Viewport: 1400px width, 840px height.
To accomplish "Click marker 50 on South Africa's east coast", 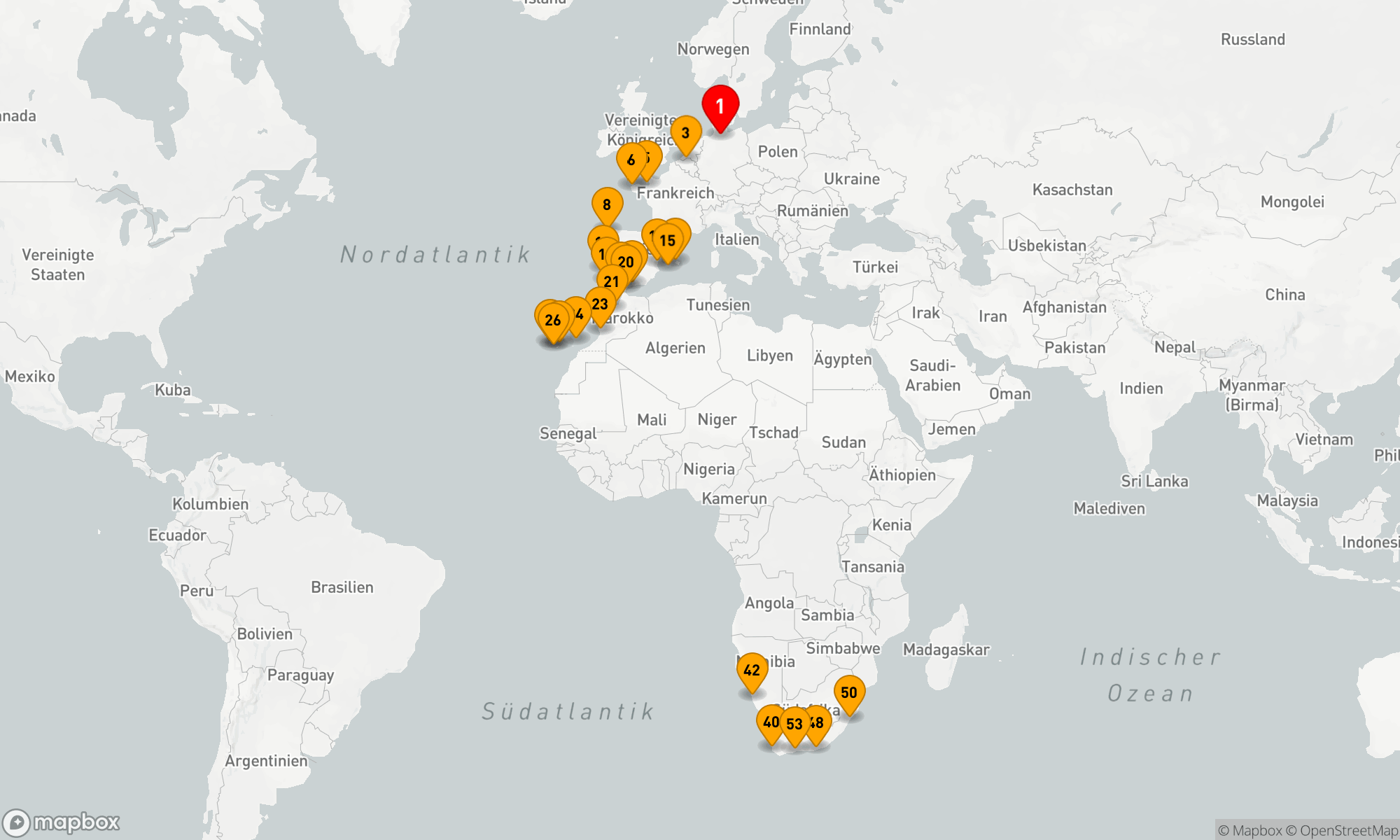I will coord(849,693).
